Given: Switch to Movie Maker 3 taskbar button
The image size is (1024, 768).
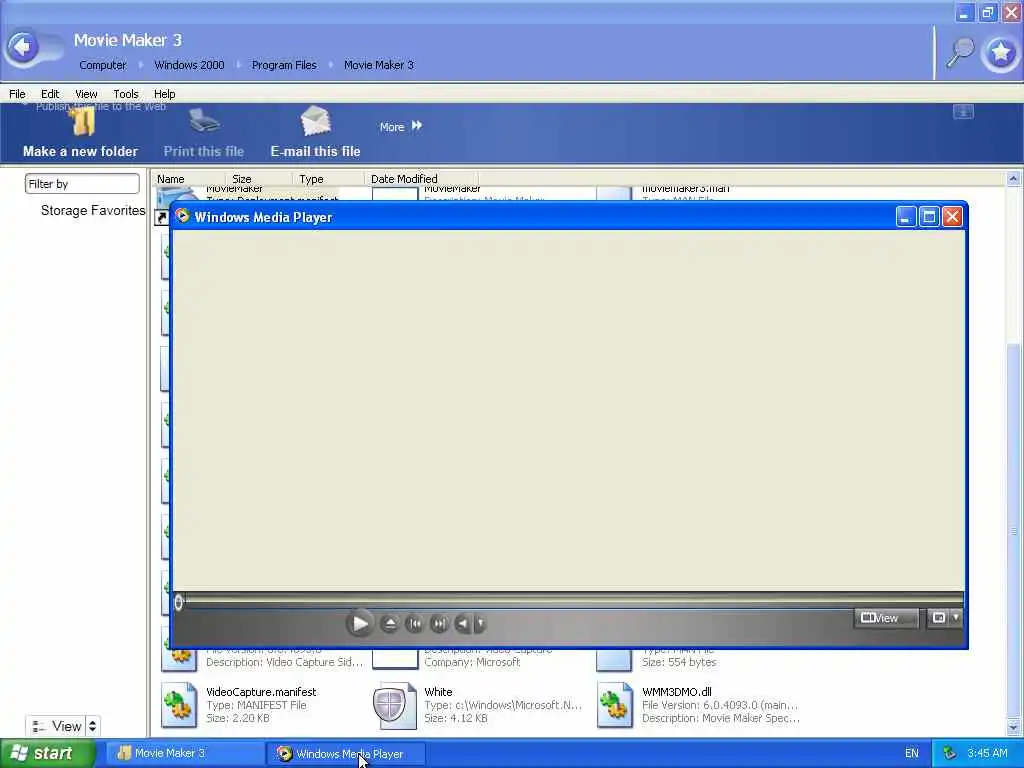Looking at the screenshot, I should 183,753.
